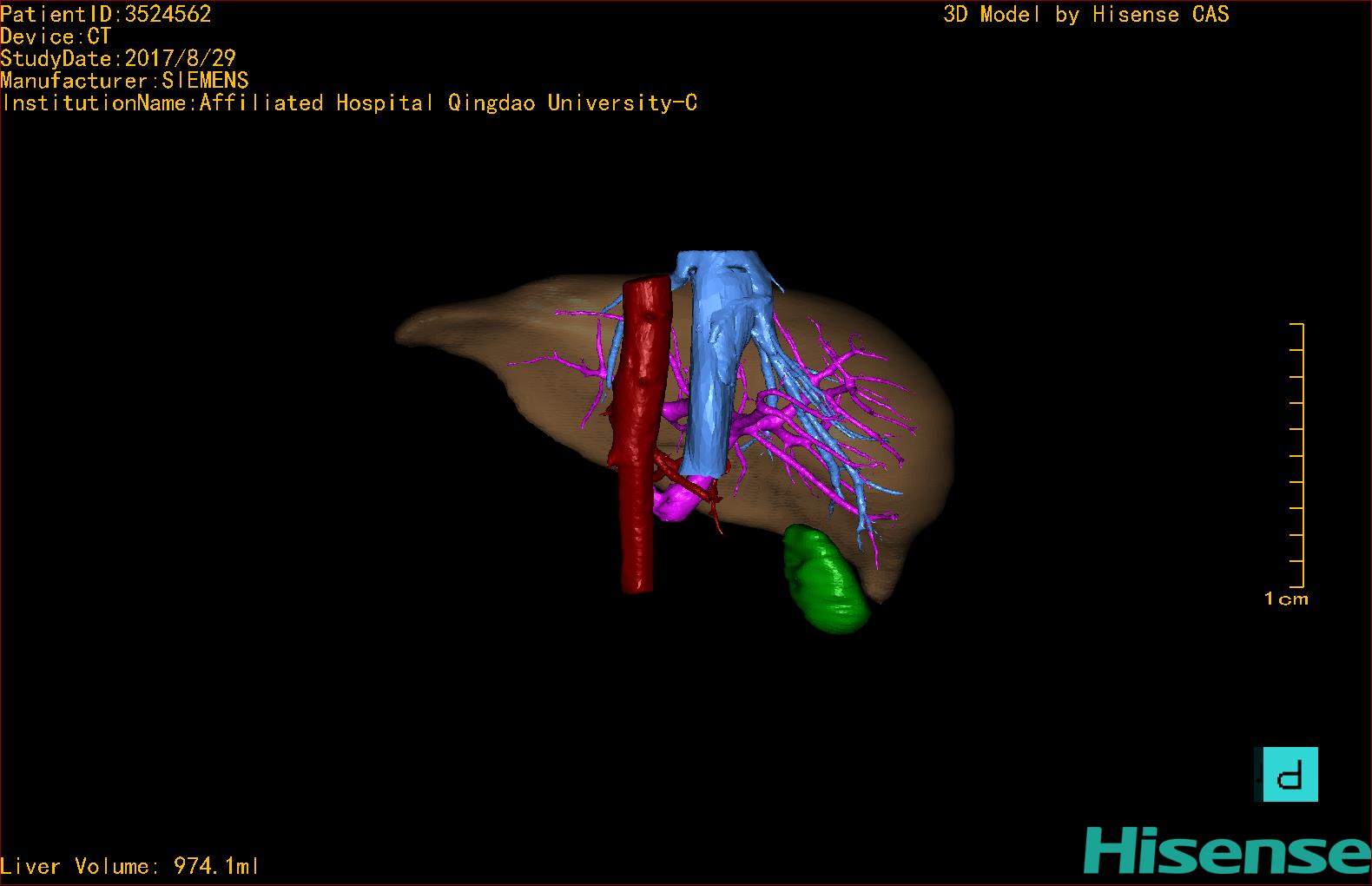Click the Manufacturer:SIEMENS text
The image size is (1372, 886).
coord(124,81)
